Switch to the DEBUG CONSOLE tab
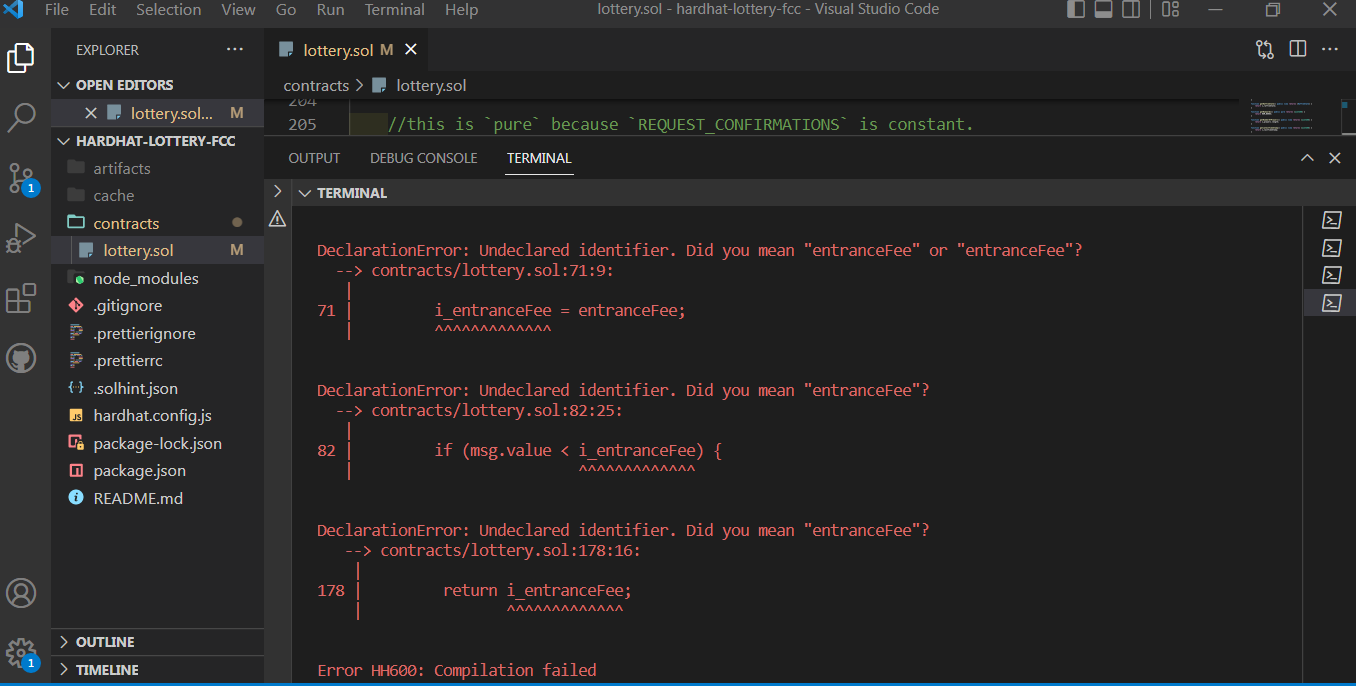The image size is (1356, 686). coord(424,158)
